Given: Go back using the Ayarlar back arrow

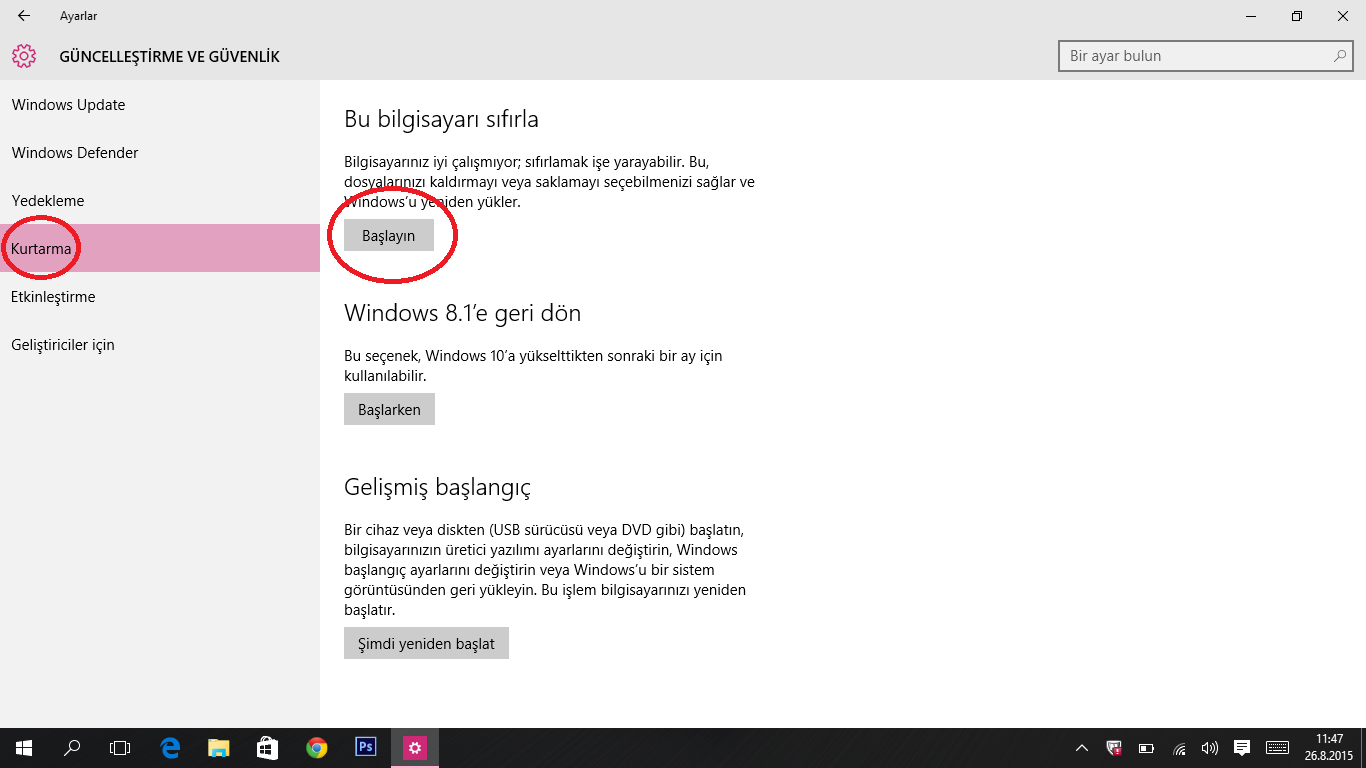Looking at the screenshot, I should (x=24, y=16).
